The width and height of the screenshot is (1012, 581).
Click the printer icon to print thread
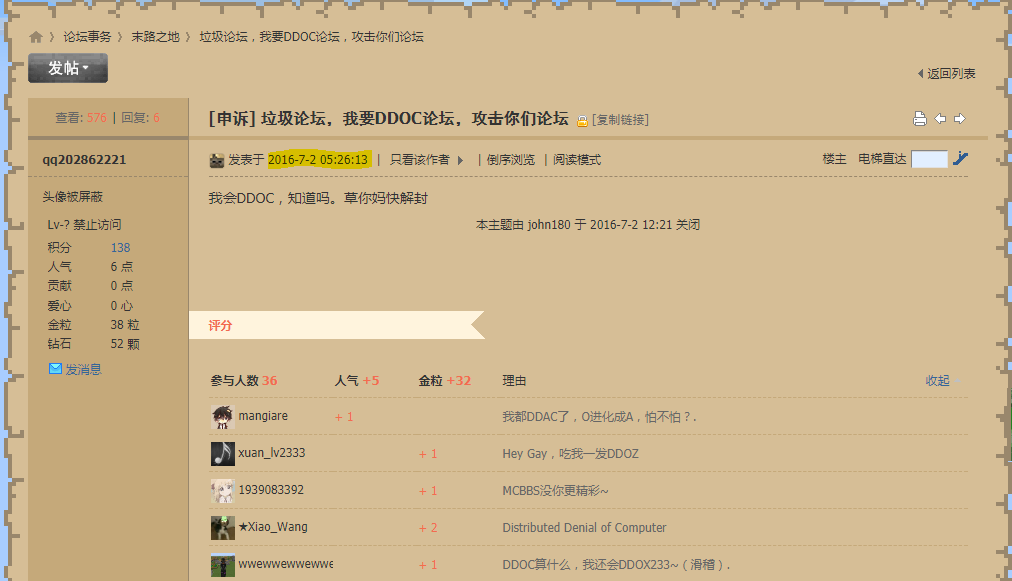pyautogui.click(x=920, y=119)
